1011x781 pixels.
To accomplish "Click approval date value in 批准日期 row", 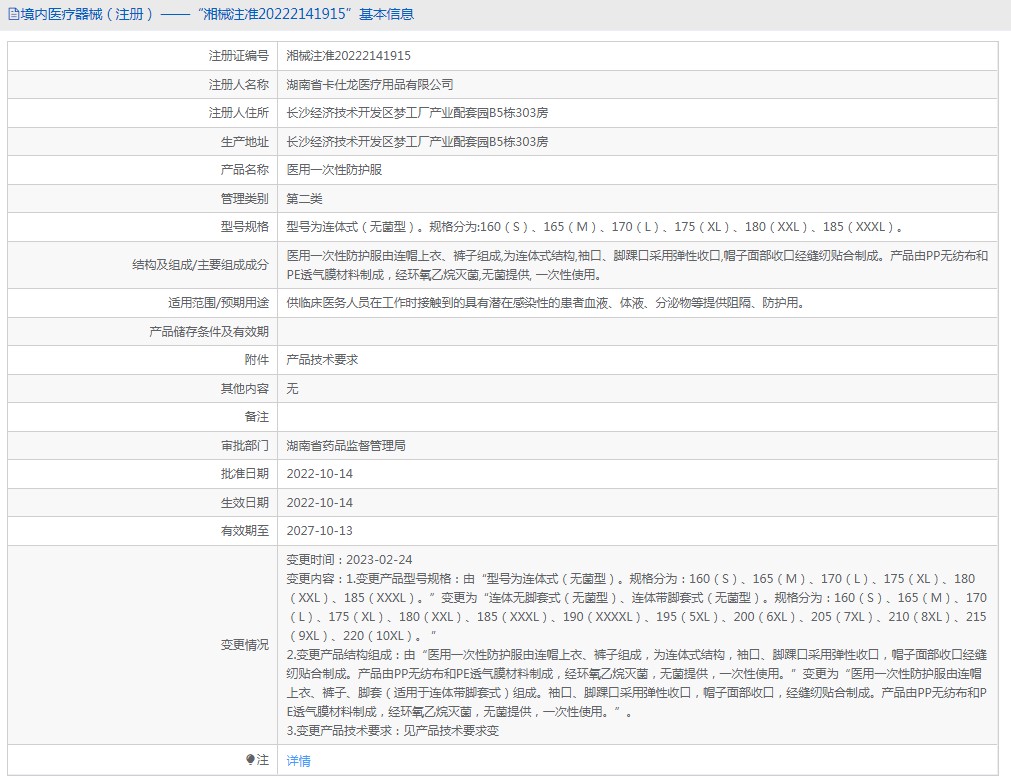I will (x=320, y=474).
